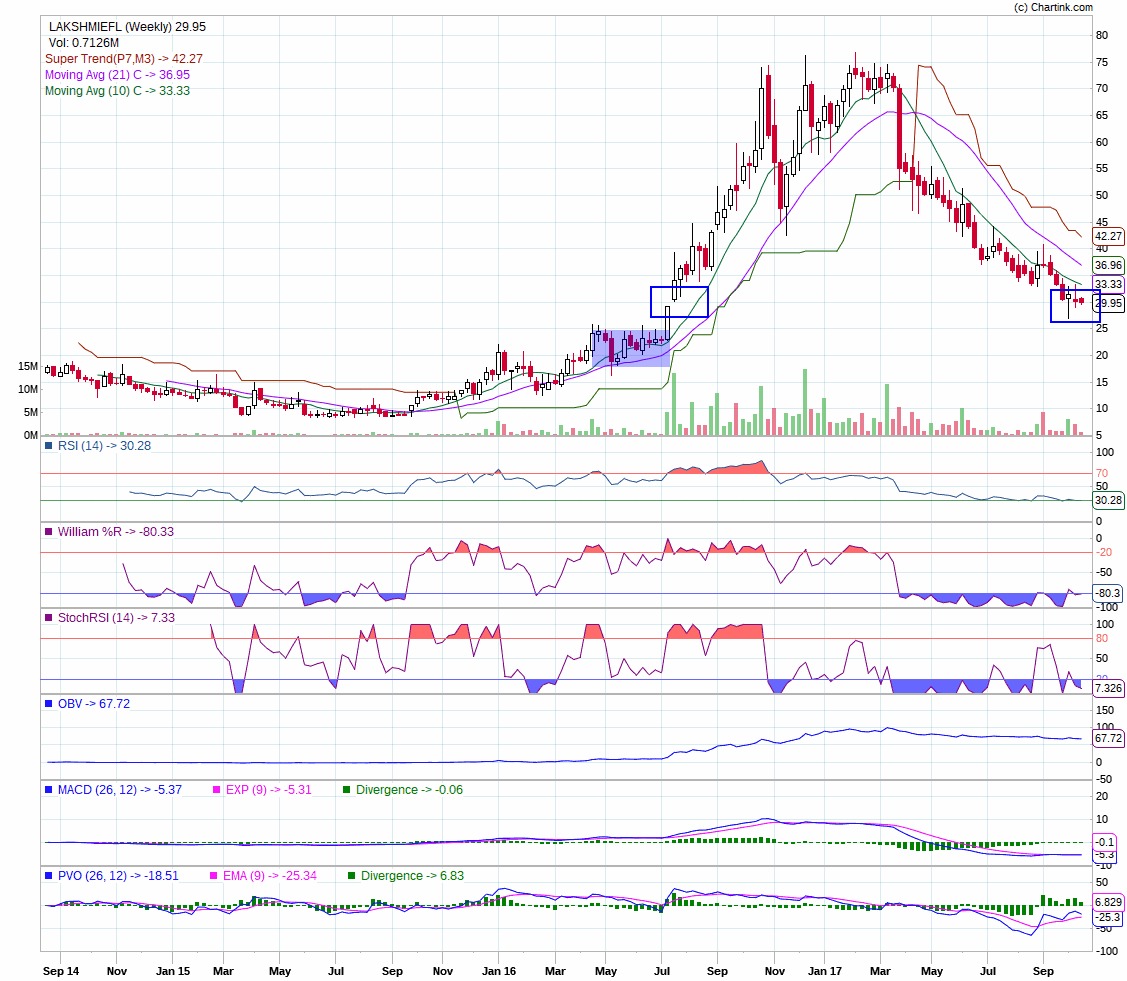
Task: Click the 33.33 moving average price tag
Action: (1108, 284)
